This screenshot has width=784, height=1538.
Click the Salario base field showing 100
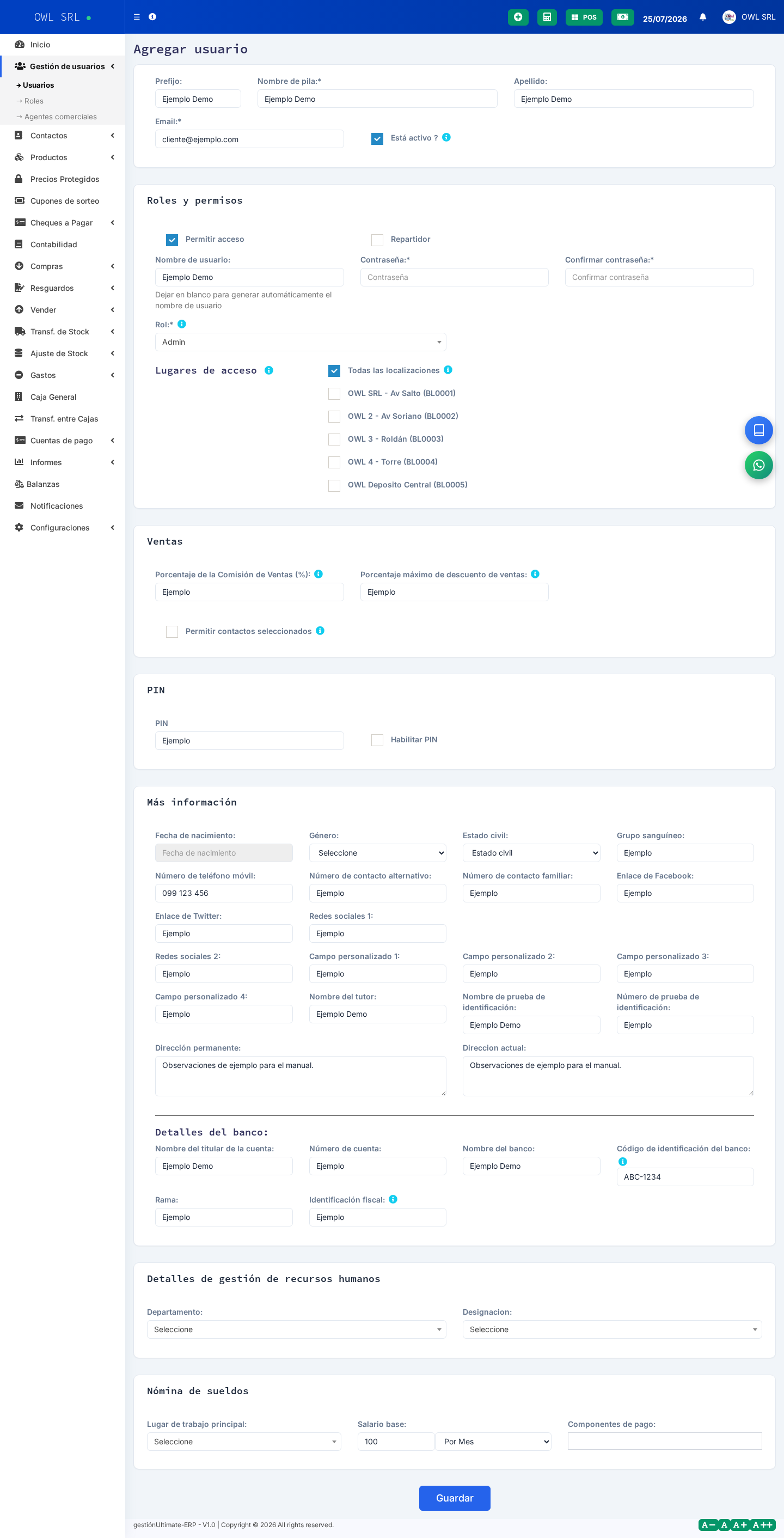[x=396, y=1441]
